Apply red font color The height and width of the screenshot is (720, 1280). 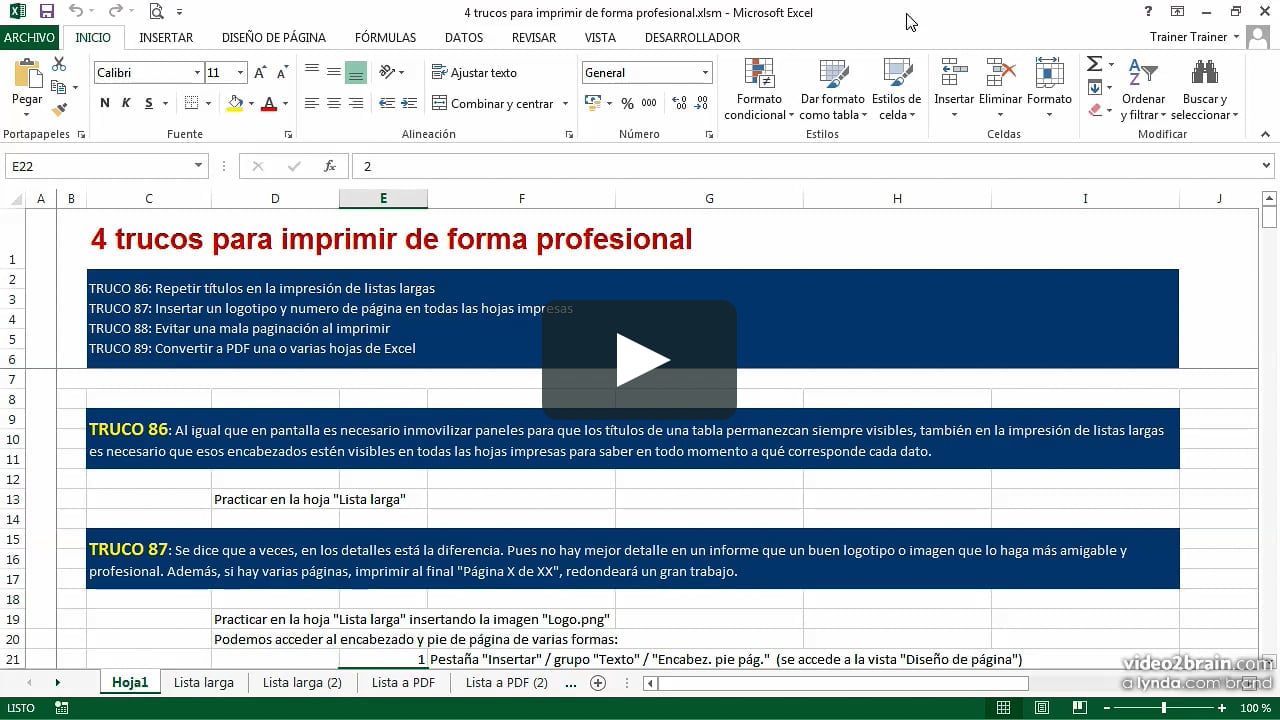tap(268, 103)
